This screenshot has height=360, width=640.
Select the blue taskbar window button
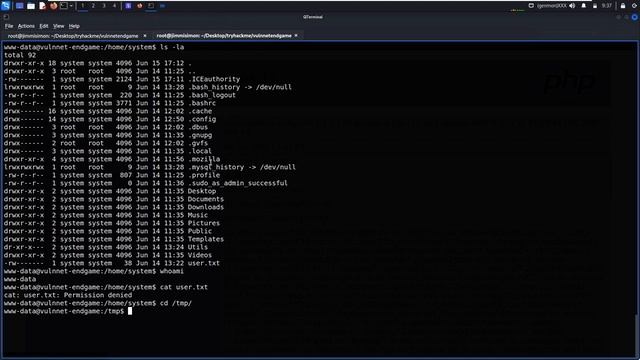click(x=162, y=6)
